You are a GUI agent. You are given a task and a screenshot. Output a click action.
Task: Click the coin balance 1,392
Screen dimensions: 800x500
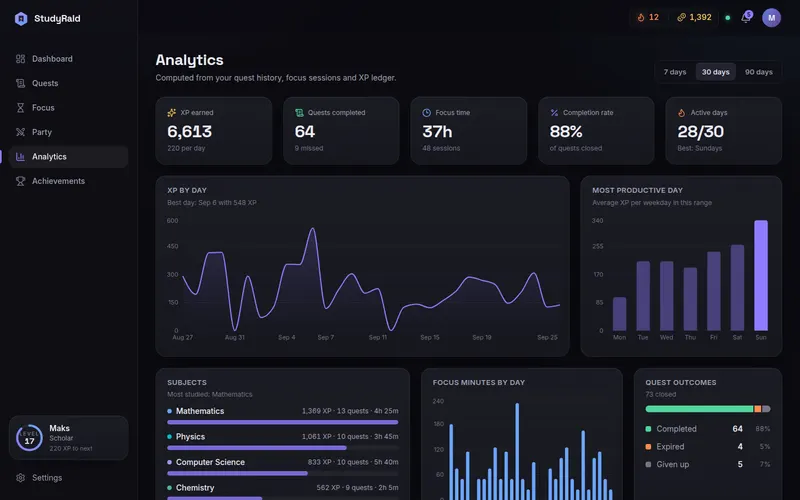[x=694, y=17]
